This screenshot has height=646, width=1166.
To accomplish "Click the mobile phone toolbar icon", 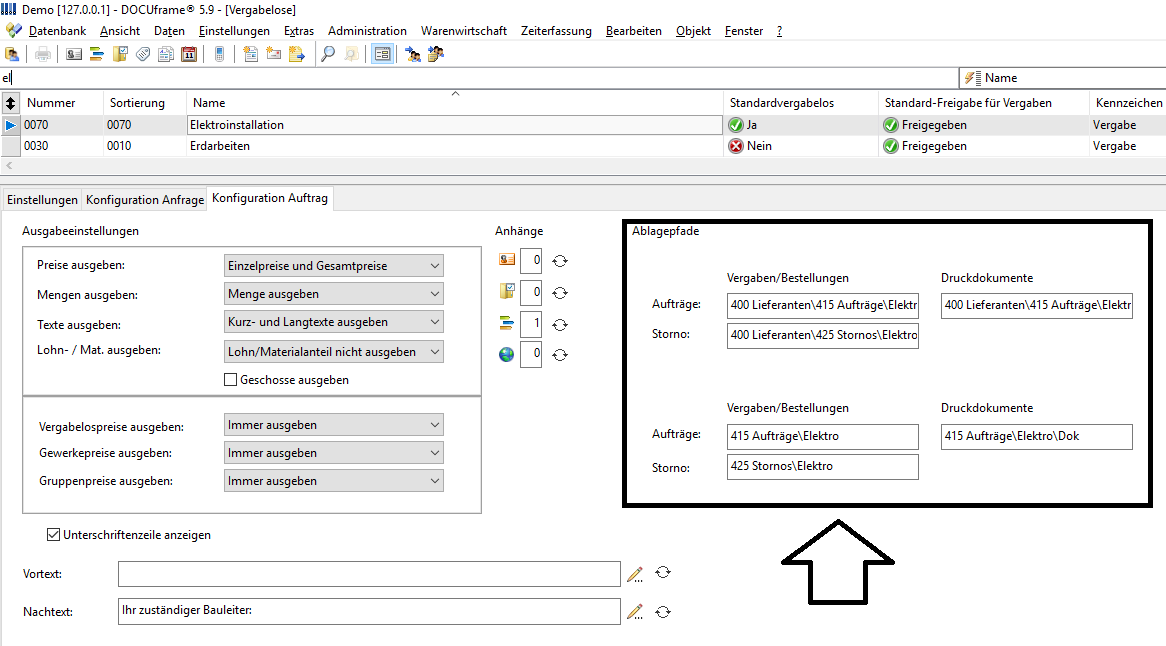I will tap(219, 54).
